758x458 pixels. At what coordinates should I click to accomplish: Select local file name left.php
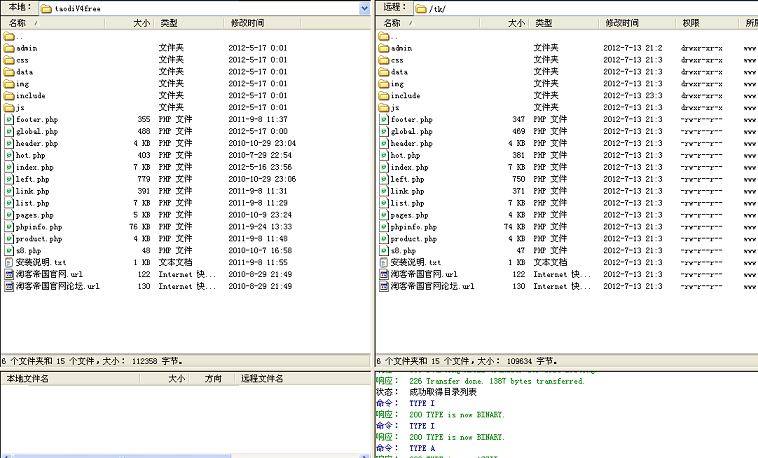pos(32,179)
